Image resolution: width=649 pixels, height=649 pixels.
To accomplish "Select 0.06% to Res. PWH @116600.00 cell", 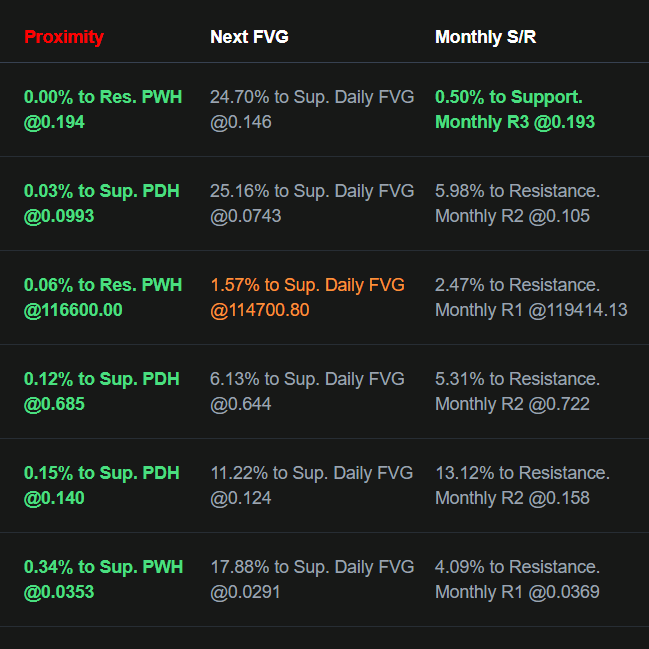I will [103, 298].
